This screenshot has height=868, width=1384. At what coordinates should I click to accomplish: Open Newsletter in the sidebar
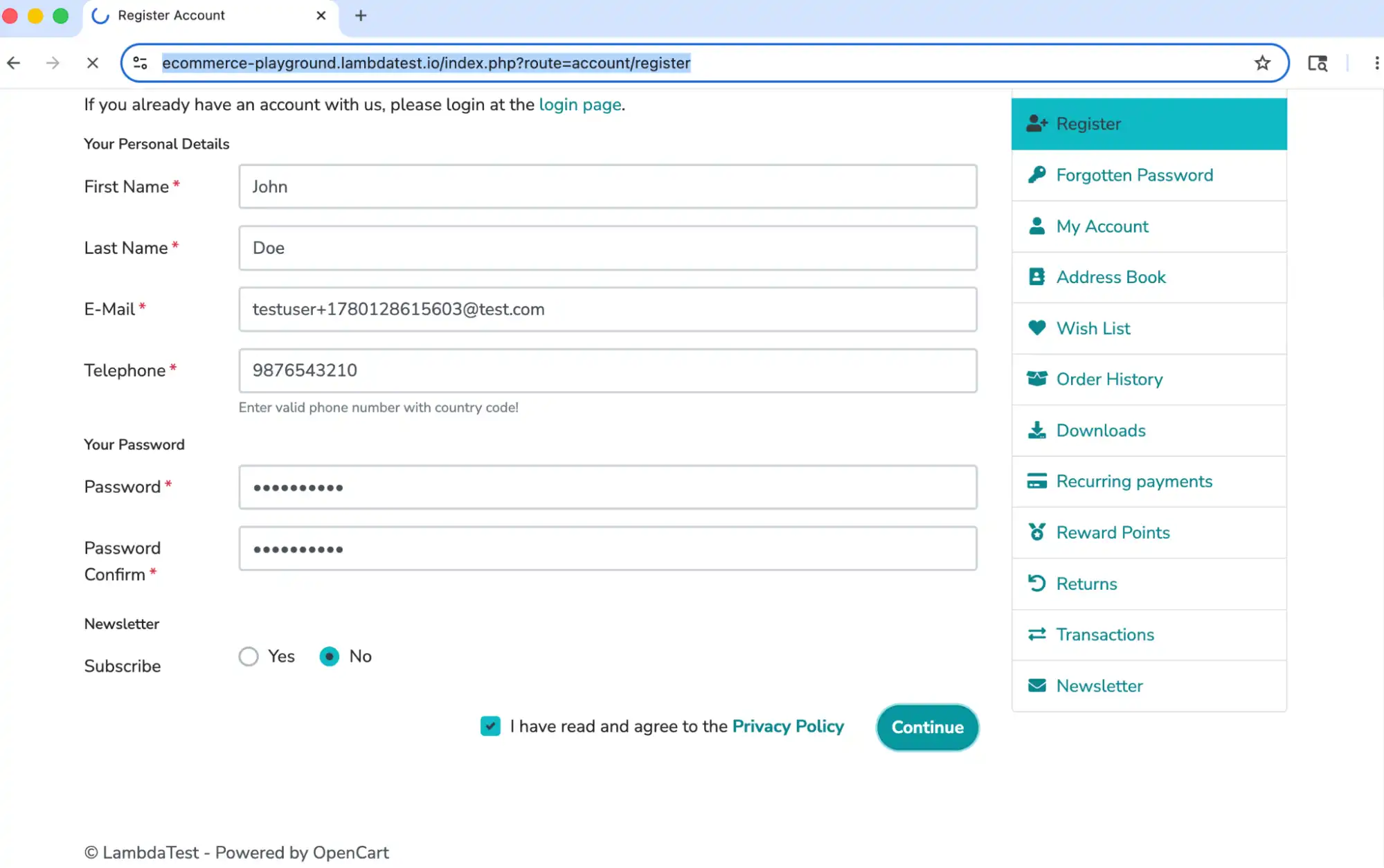coord(1149,686)
